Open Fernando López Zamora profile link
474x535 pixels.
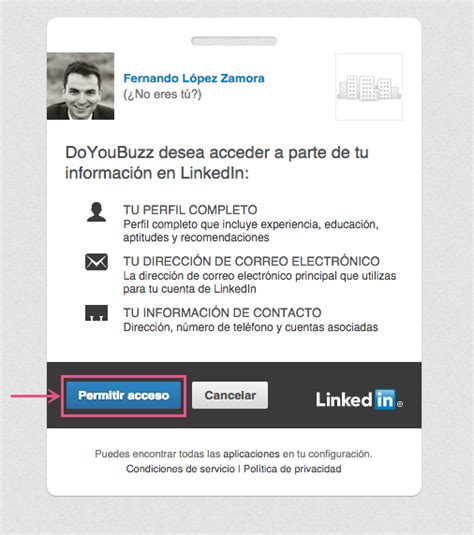pyautogui.click(x=194, y=78)
